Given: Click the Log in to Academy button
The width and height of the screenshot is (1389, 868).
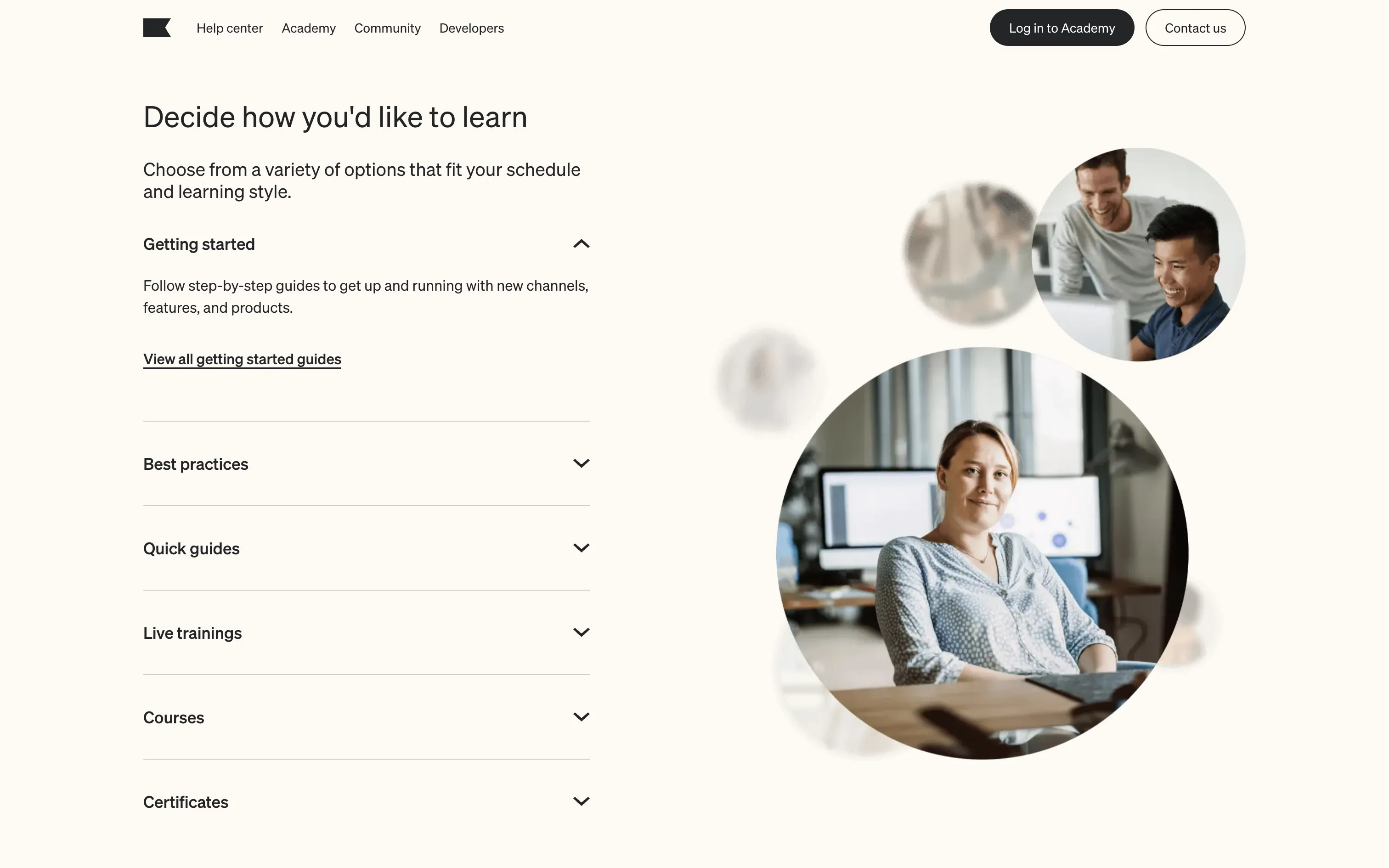Looking at the screenshot, I should click(1062, 28).
